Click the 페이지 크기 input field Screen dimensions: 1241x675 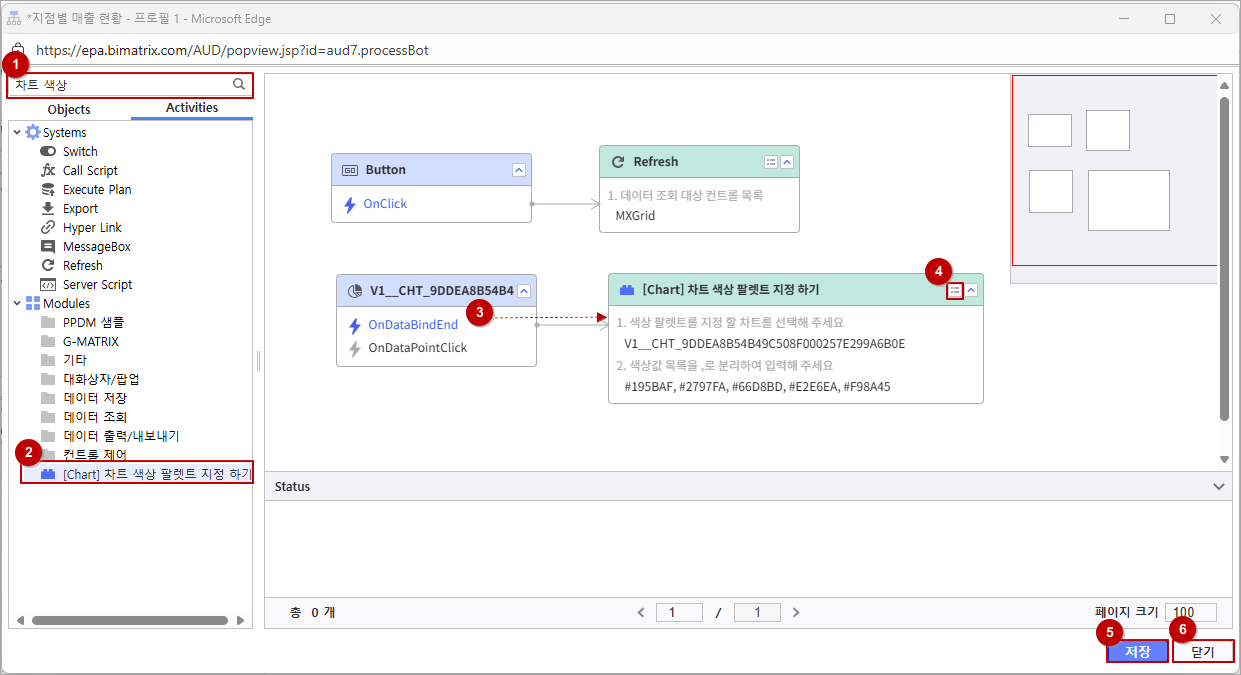(1190, 612)
